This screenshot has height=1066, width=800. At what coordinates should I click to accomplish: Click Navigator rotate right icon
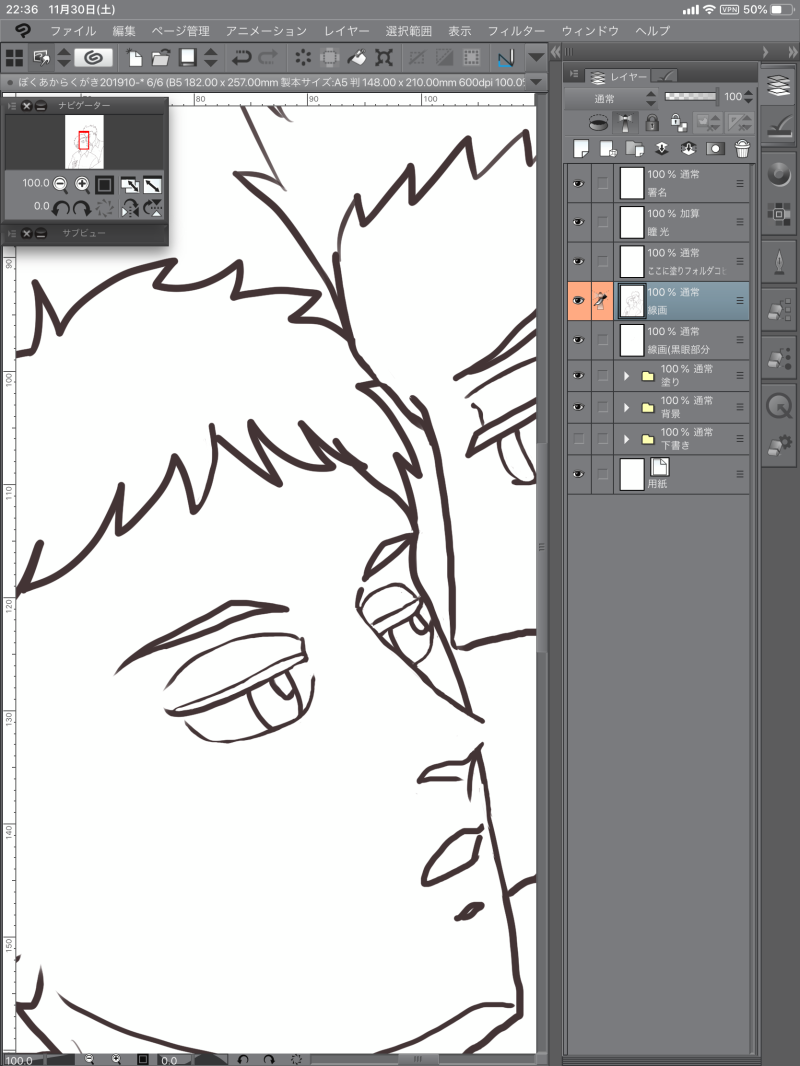pos(82,207)
